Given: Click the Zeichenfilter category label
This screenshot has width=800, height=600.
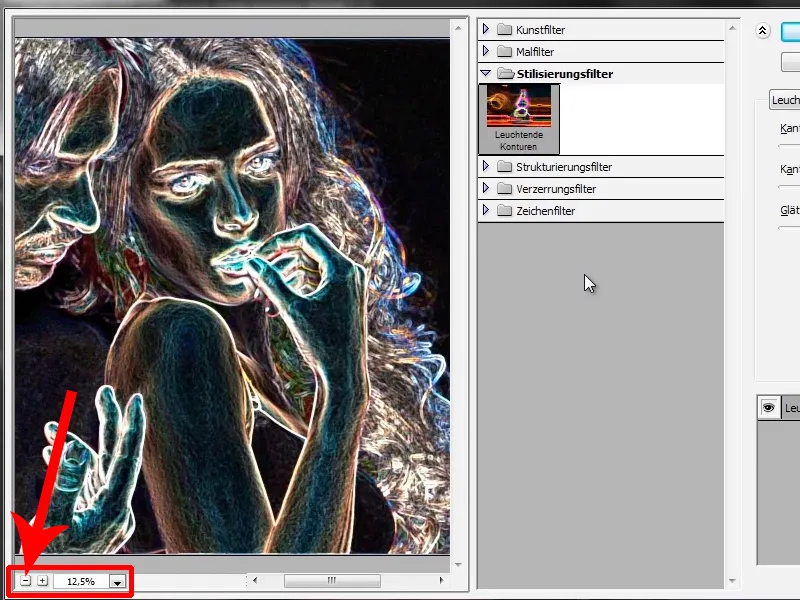Looking at the screenshot, I should click(545, 211).
